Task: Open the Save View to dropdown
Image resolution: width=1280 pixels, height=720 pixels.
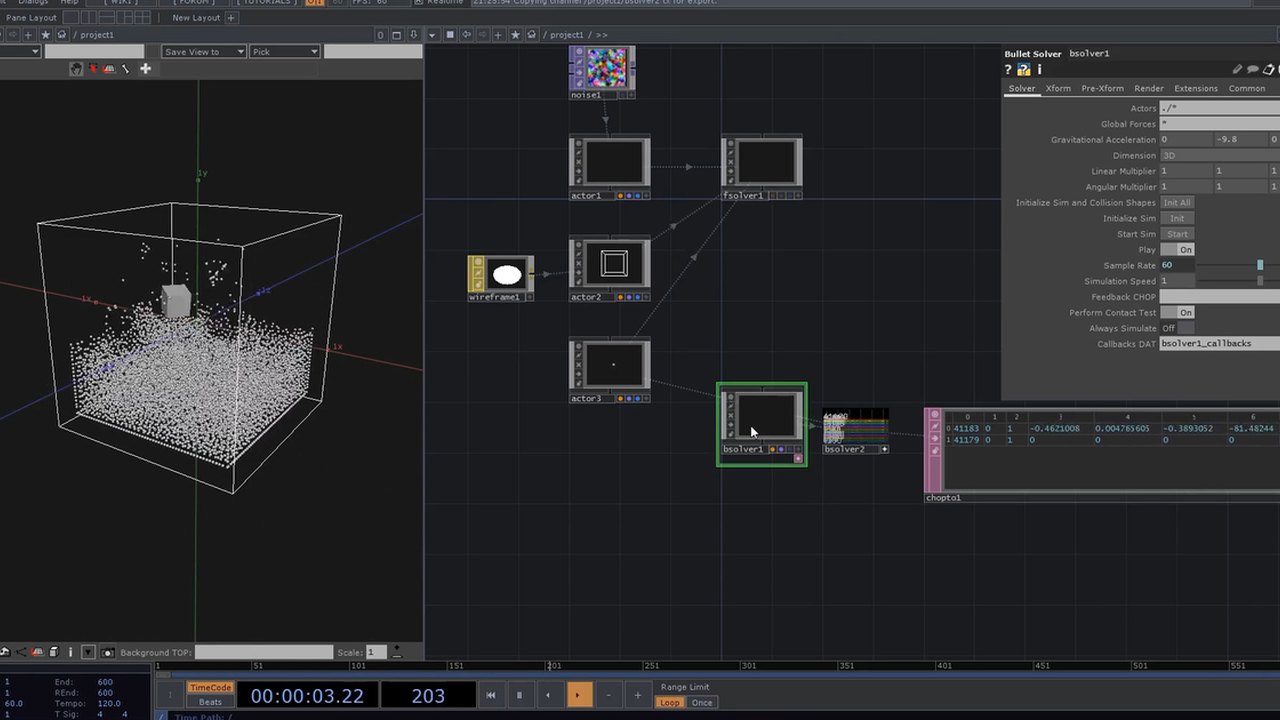Action: click(x=204, y=51)
